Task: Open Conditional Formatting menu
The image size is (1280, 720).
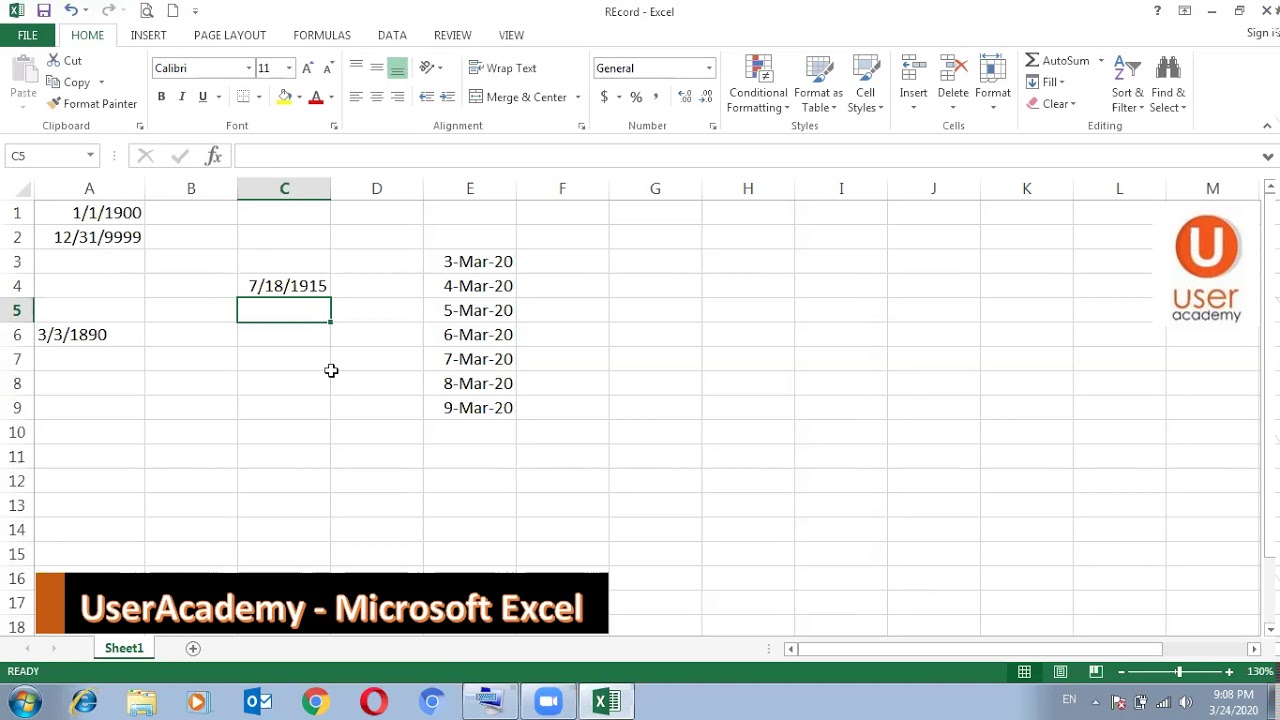Action: [x=758, y=84]
